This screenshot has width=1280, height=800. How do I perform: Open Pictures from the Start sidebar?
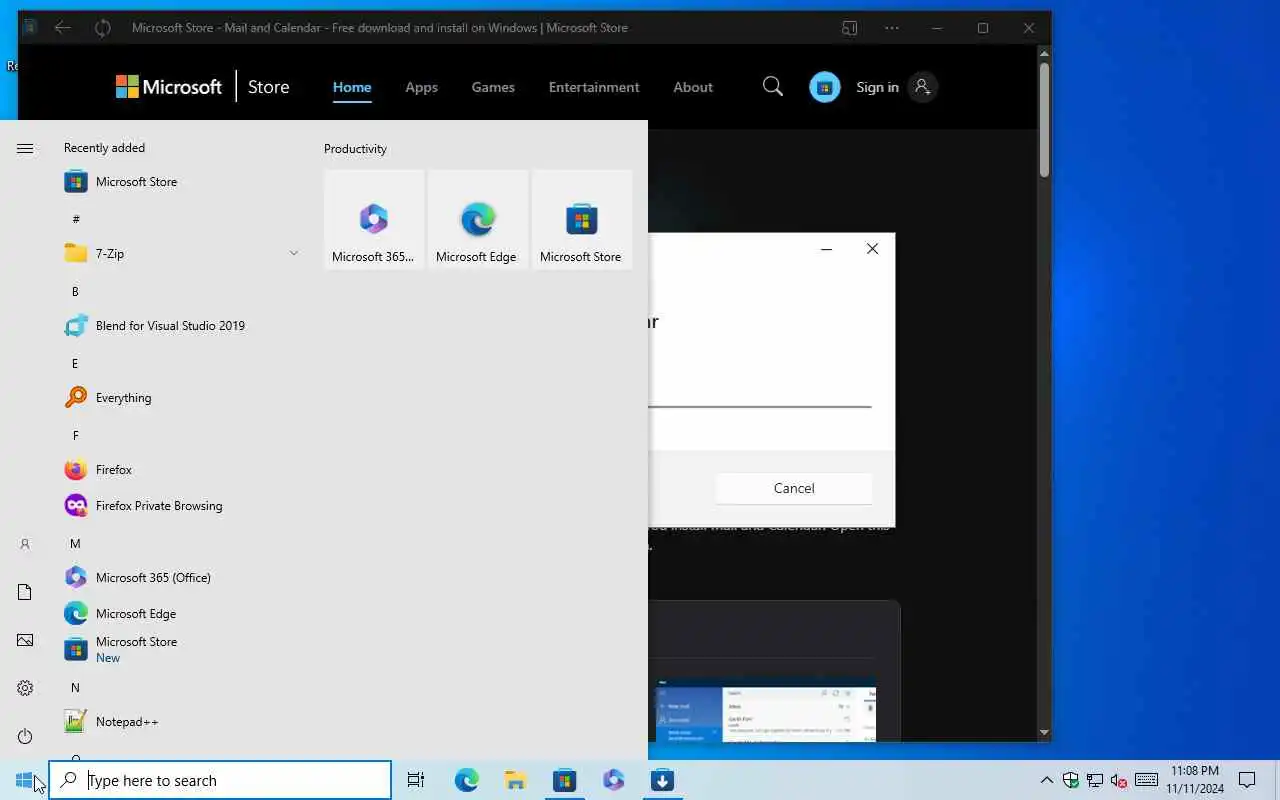coord(25,640)
